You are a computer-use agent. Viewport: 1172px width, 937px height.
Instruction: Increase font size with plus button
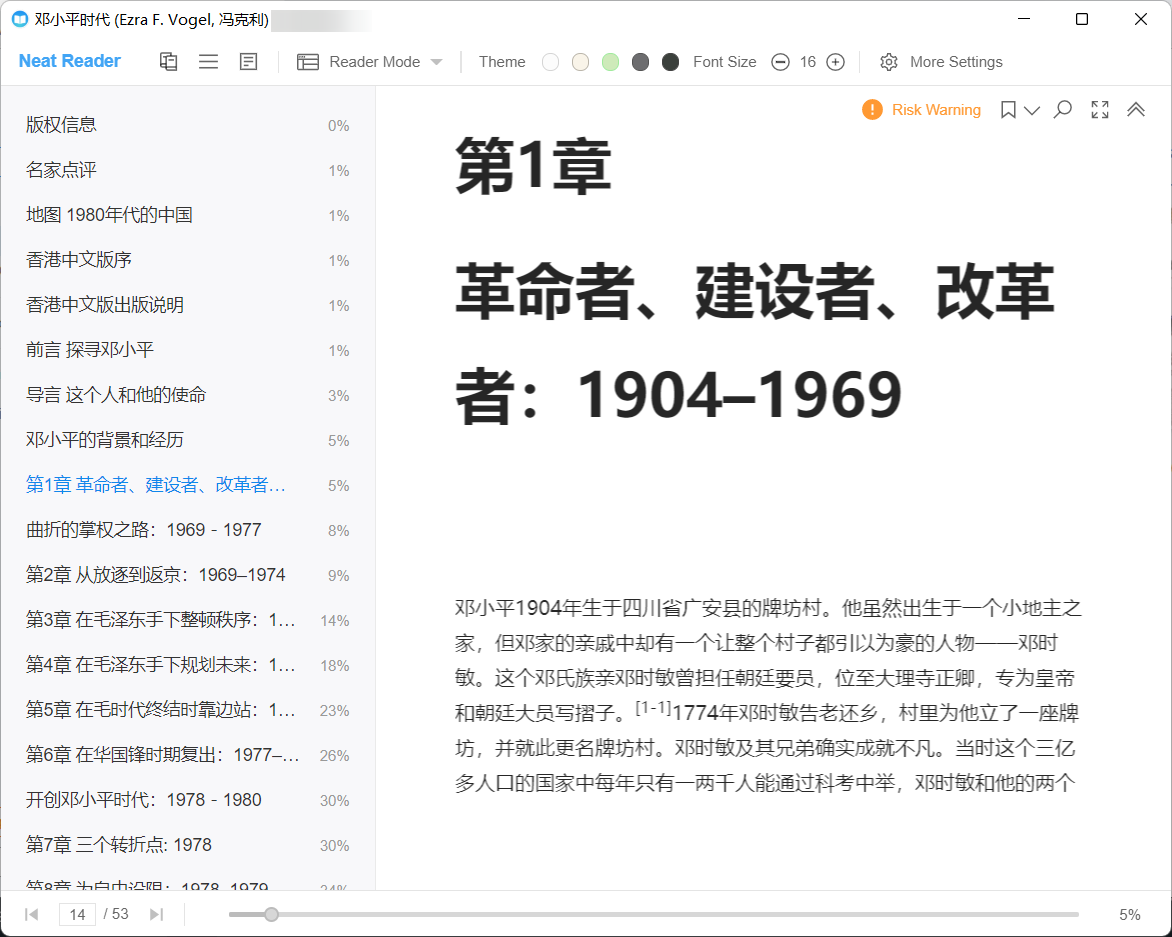[x=836, y=62]
